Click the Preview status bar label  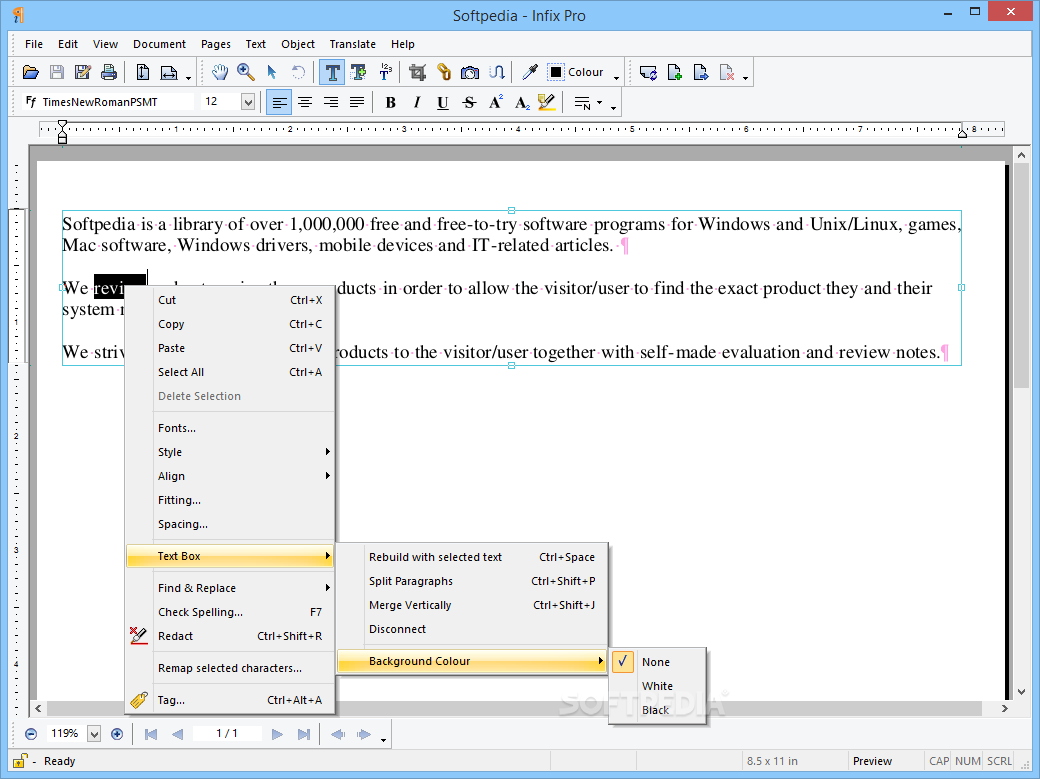pyautogui.click(x=872, y=761)
